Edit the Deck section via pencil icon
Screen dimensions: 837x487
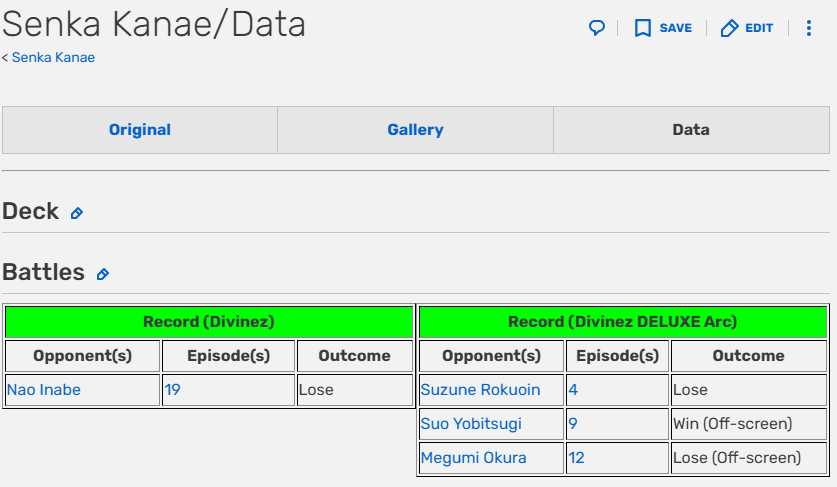(77, 214)
